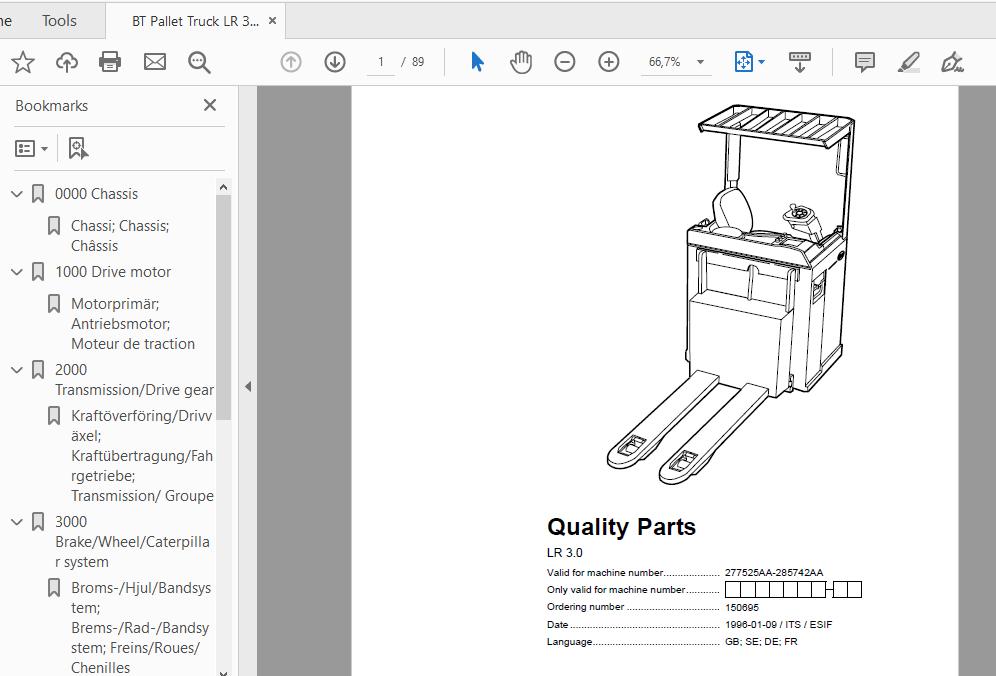Switch to the Tools tab
The image size is (996, 676).
pyautogui.click(x=59, y=20)
